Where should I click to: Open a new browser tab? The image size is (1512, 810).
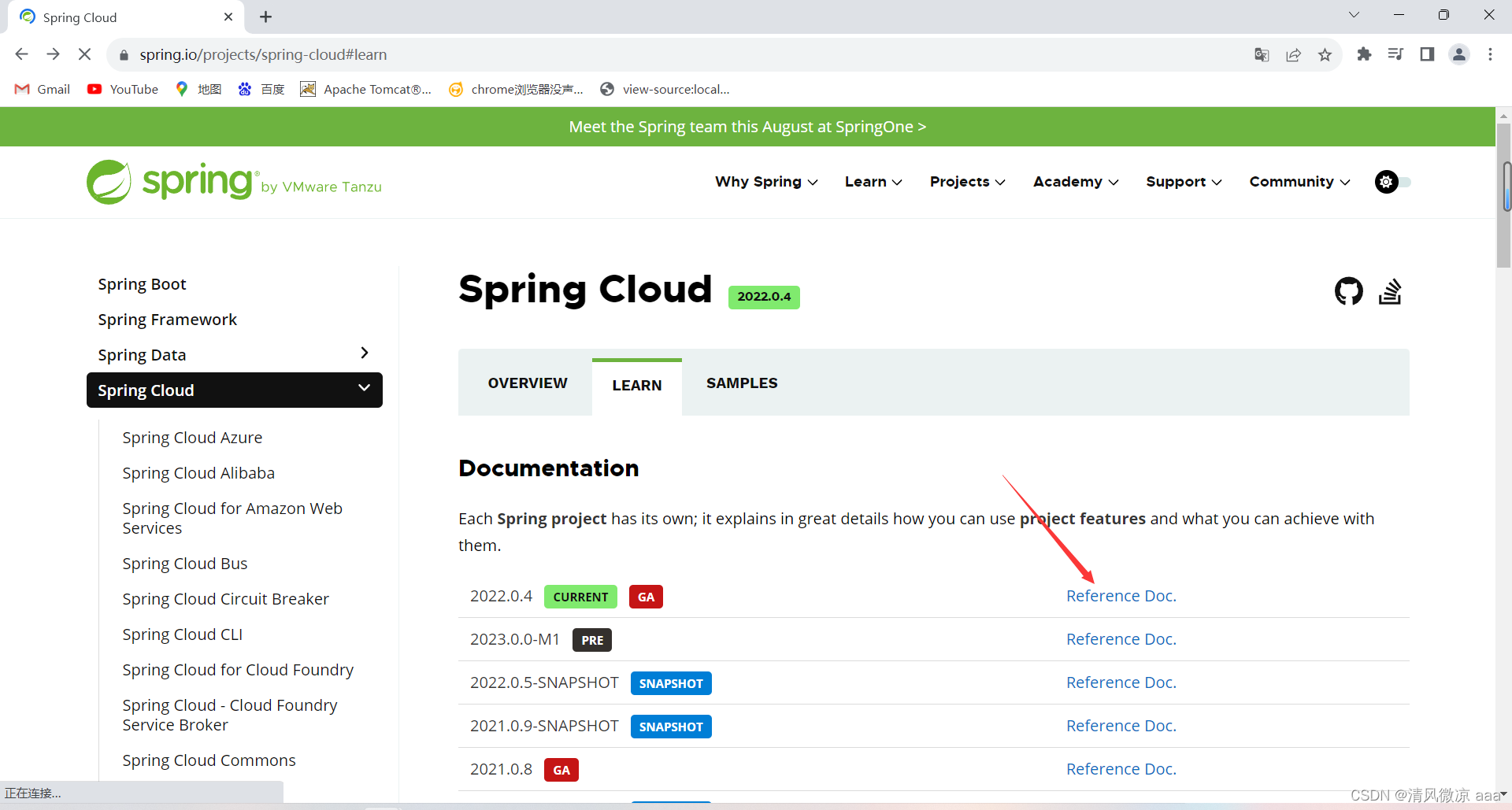pos(266,17)
